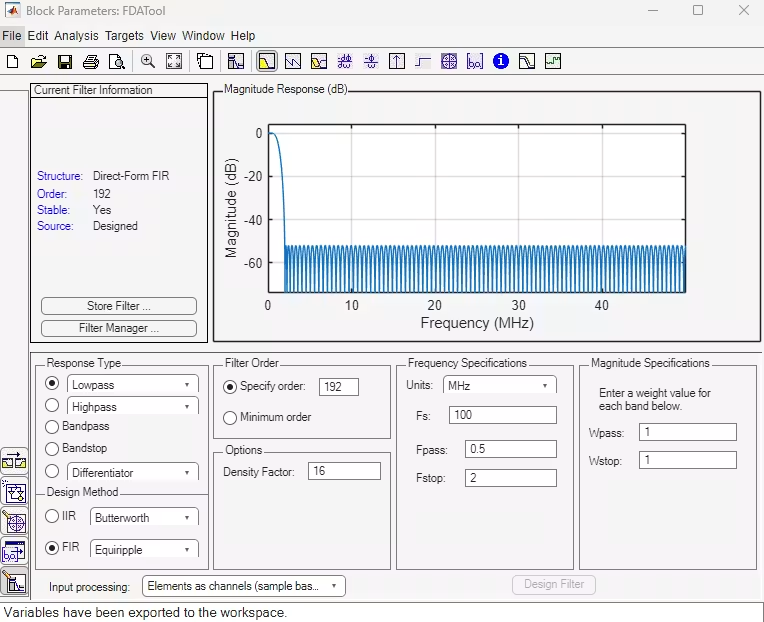
Task: Open the Equiripple FIR method dropdown
Action: click(144, 549)
